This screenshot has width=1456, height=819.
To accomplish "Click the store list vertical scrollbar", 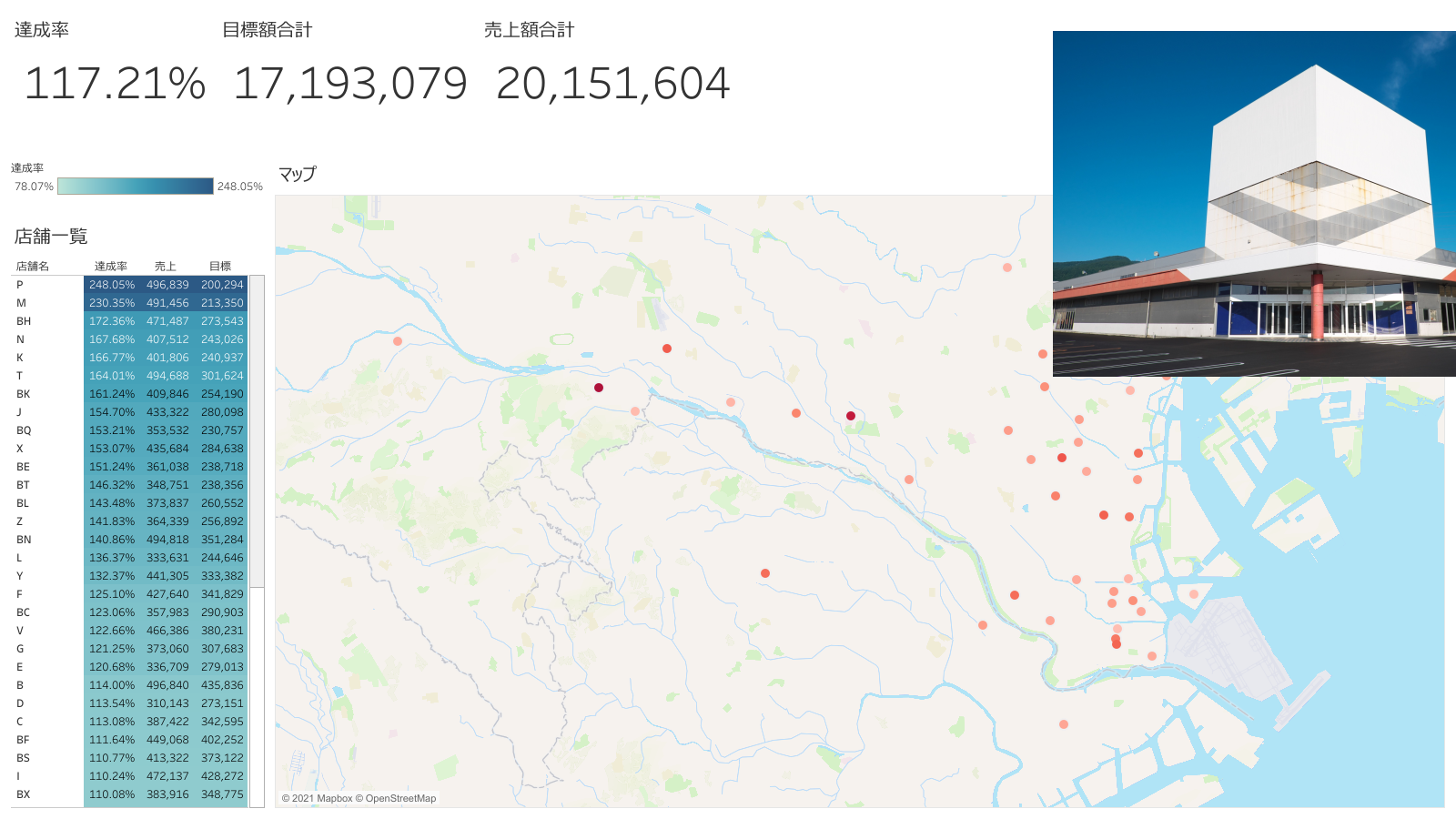I will (258, 431).
